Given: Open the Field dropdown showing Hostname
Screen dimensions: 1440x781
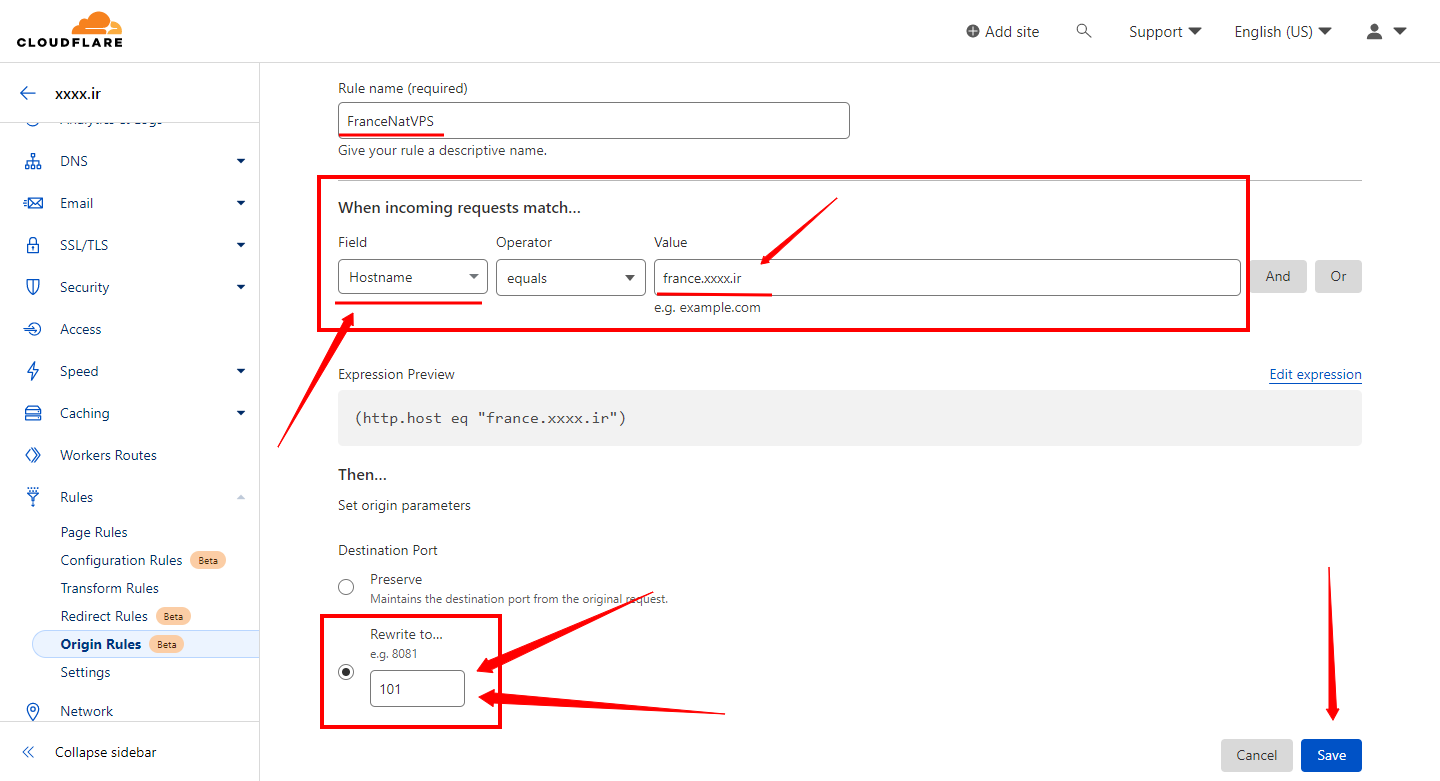Looking at the screenshot, I should pos(413,277).
